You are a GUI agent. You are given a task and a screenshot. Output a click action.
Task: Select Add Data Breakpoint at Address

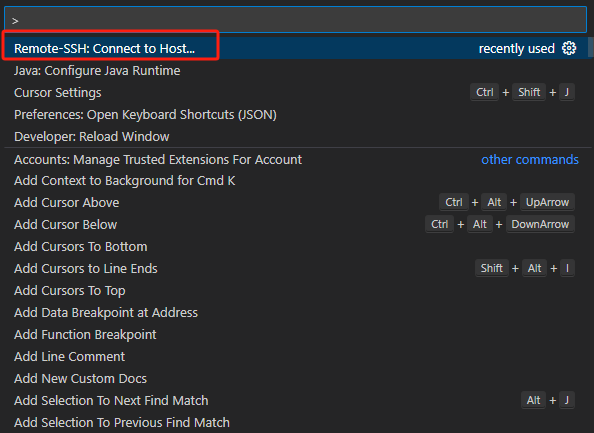click(x=295, y=313)
